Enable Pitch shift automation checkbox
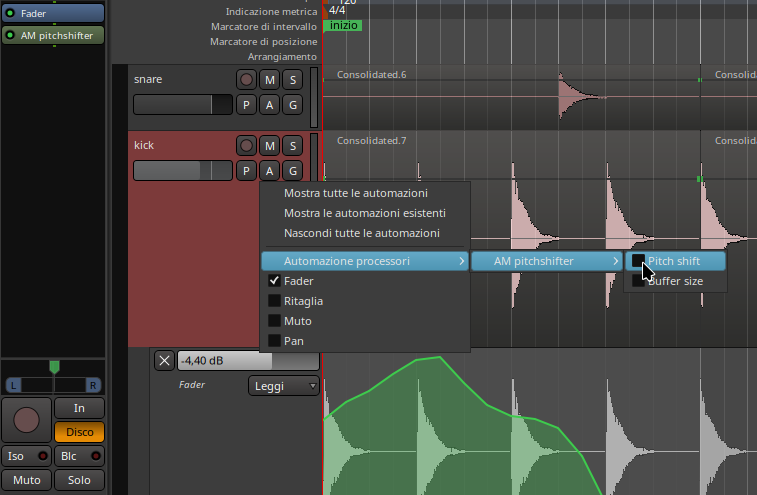 tap(639, 261)
